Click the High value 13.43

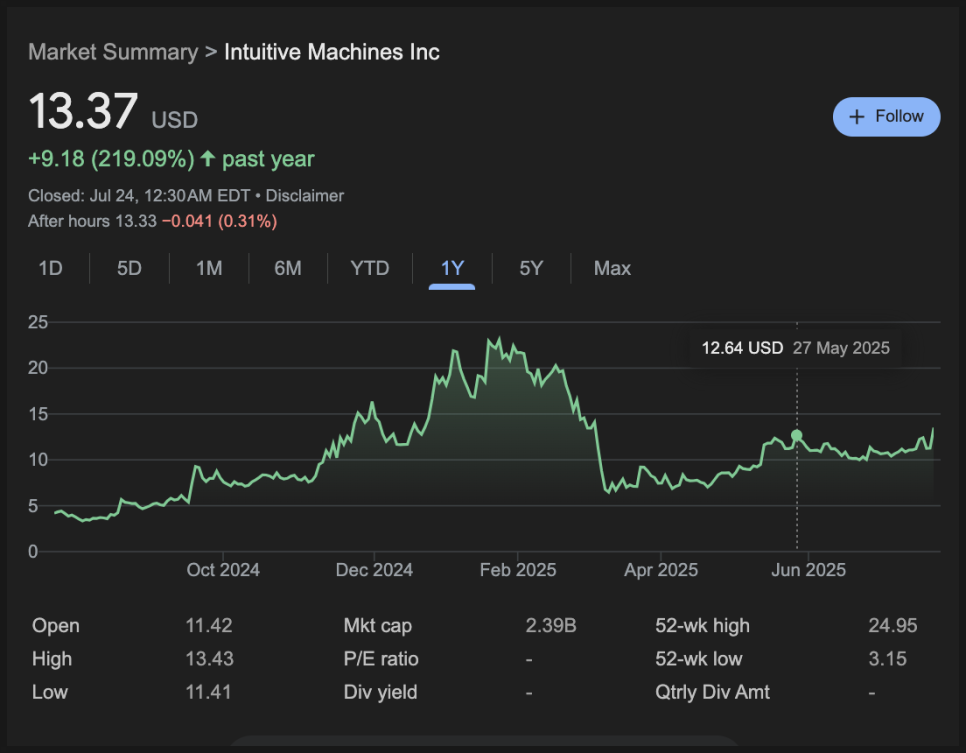(209, 659)
